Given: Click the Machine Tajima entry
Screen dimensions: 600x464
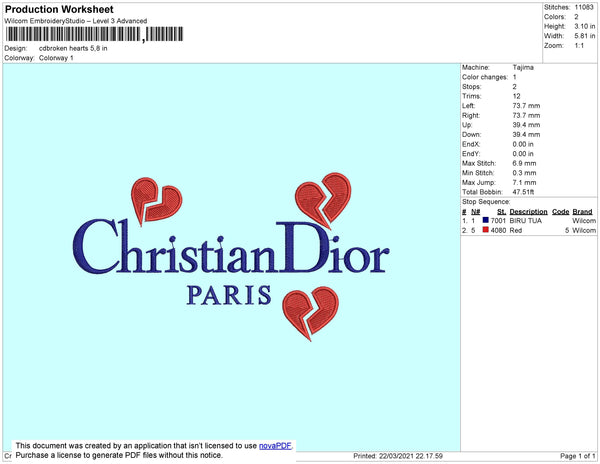Looking at the screenshot, I should click(497, 67).
